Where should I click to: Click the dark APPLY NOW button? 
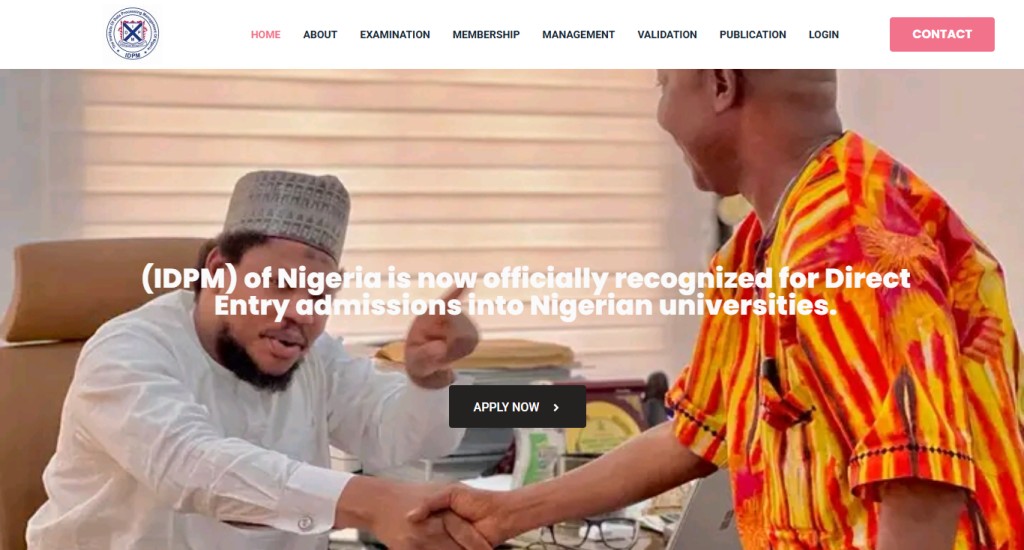[517, 407]
